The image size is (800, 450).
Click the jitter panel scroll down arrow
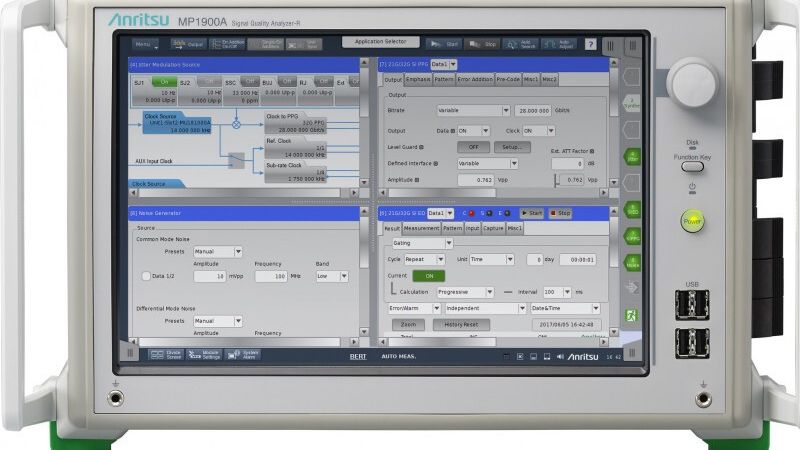coord(364,183)
